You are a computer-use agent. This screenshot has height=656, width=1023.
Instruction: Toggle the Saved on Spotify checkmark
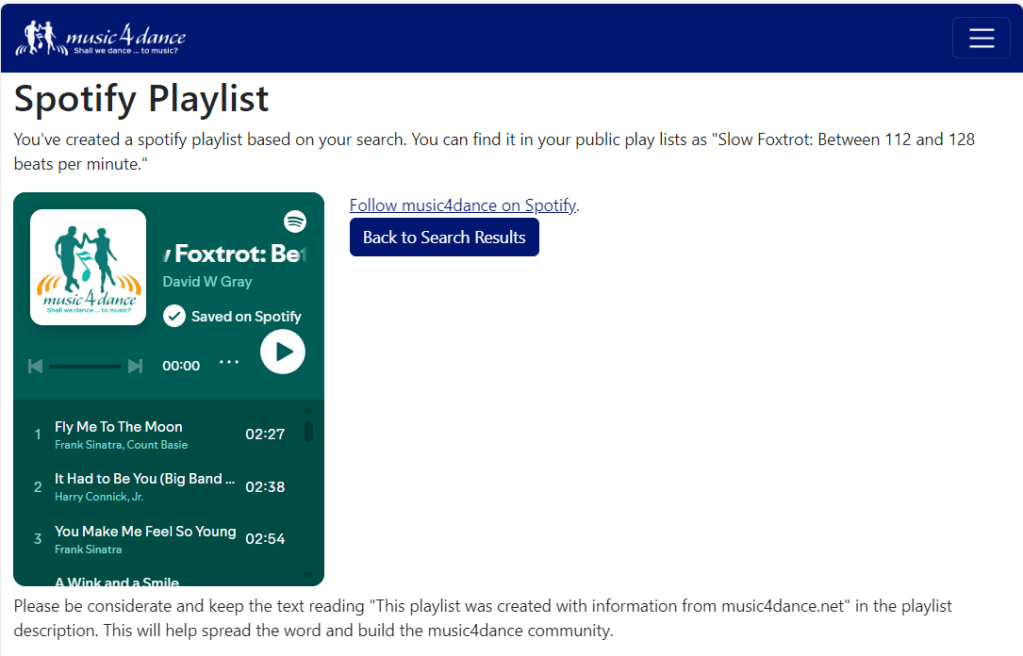click(175, 316)
